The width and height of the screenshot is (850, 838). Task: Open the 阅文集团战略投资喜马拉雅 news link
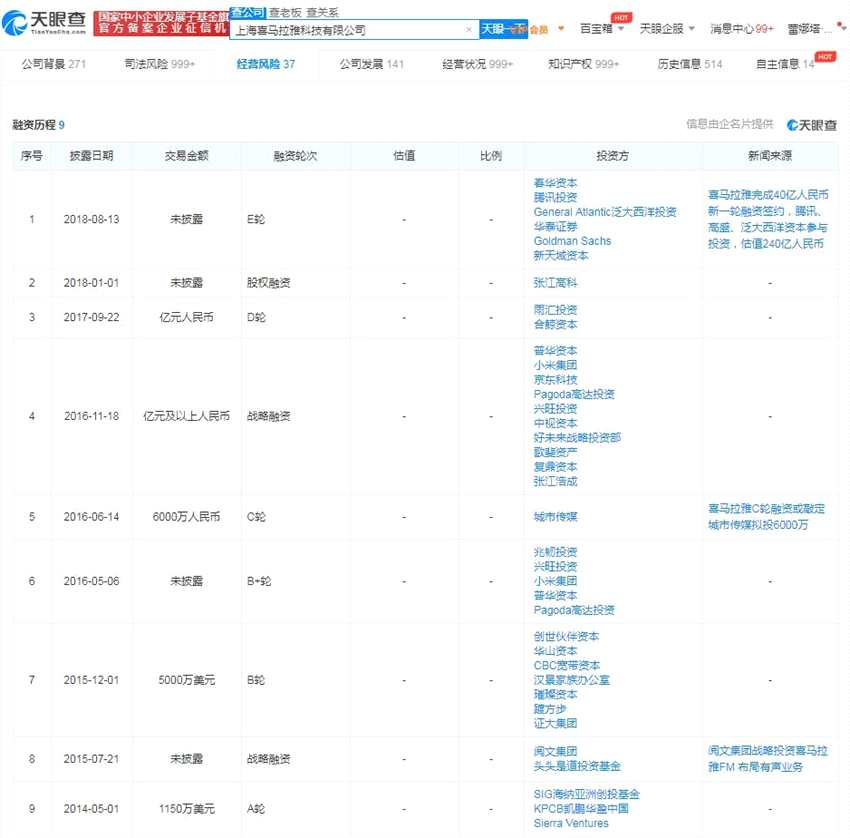click(768, 759)
